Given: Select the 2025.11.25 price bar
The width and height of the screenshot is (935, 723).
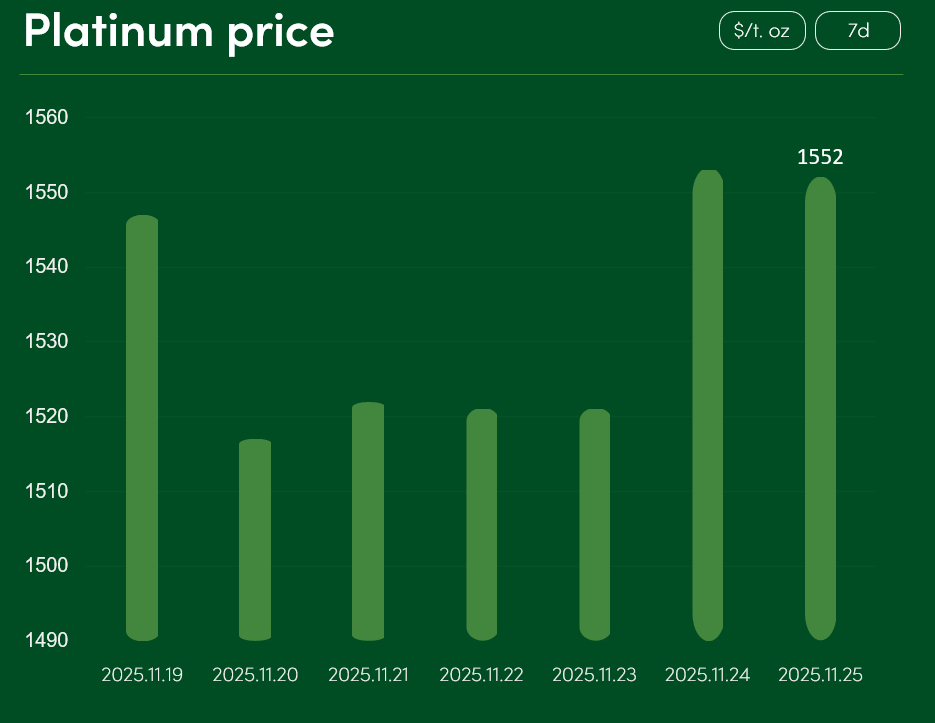Looking at the screenshot, I should click(820, 408).
